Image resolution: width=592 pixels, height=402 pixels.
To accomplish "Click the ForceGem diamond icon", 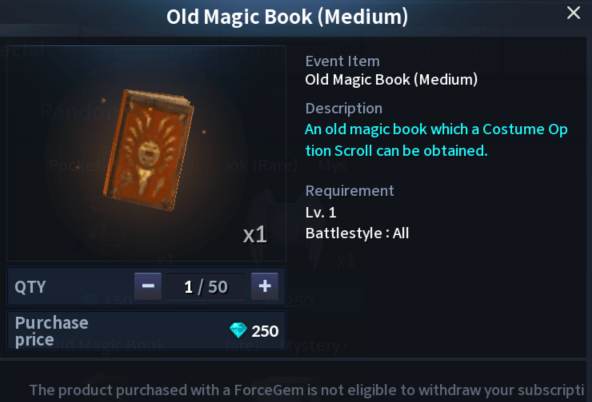I will tap(238, 330).
